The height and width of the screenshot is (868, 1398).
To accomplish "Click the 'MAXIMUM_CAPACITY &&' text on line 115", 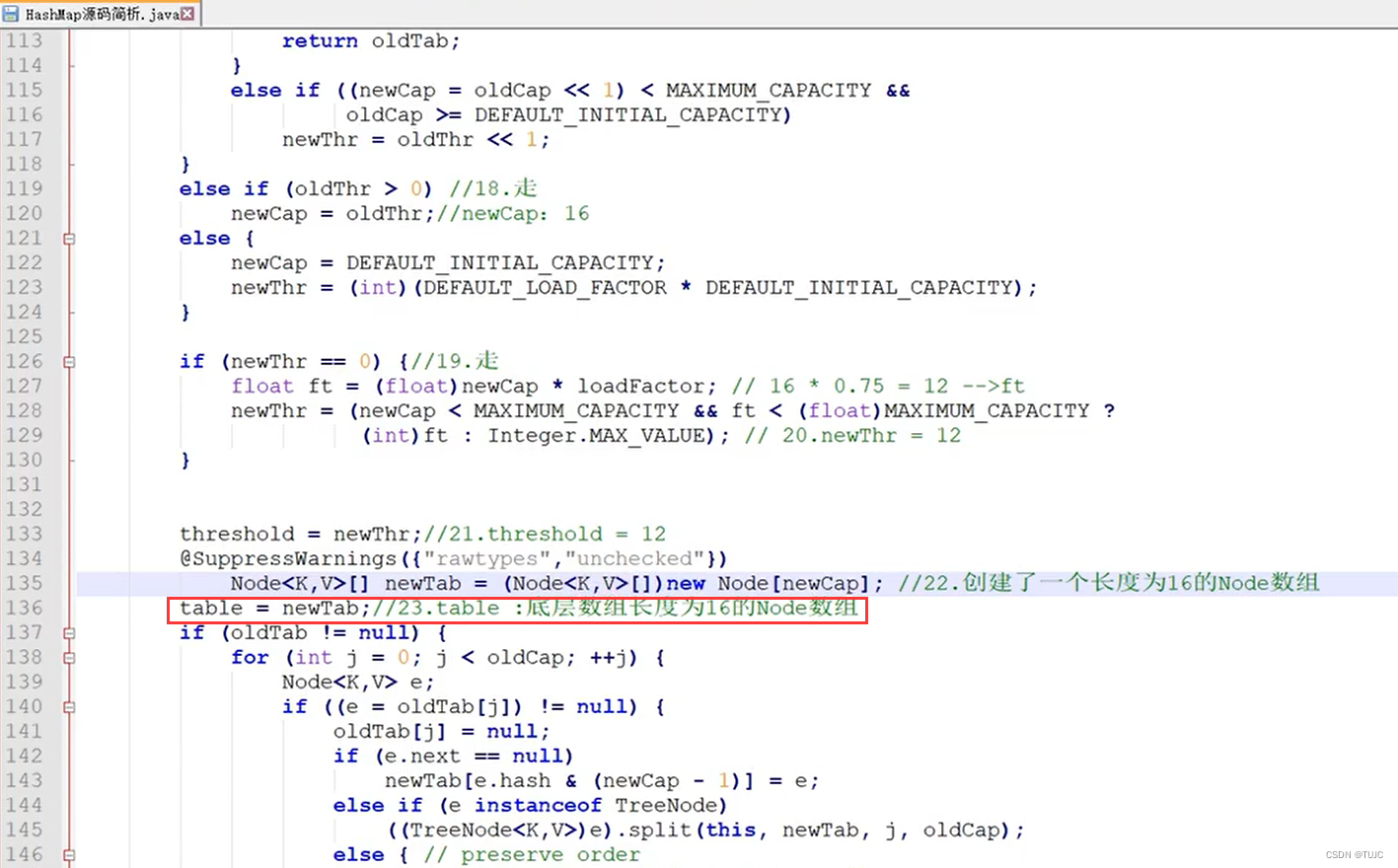I will coord(787,91).
